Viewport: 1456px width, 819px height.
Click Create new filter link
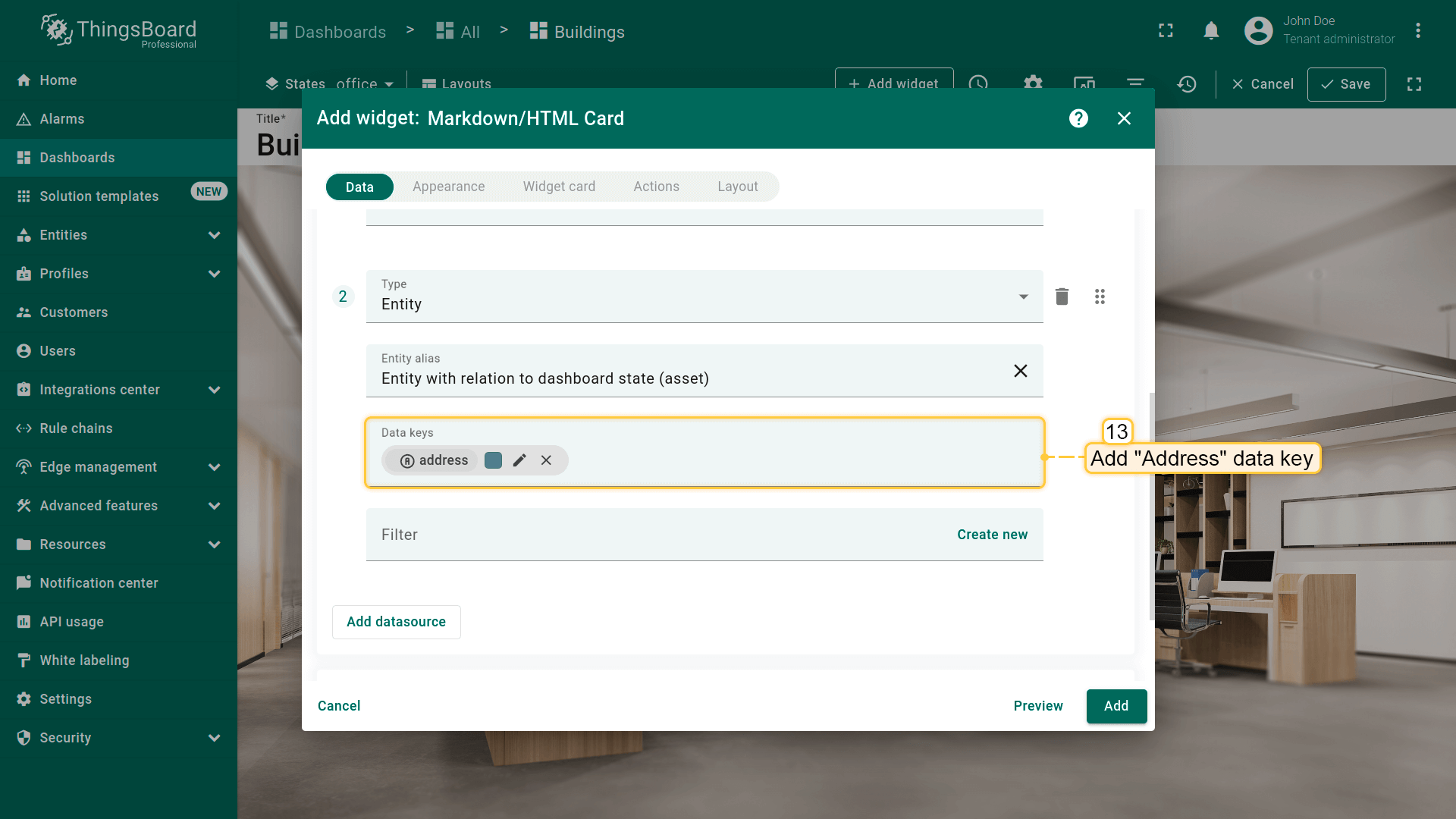click(x=992, y=535)
